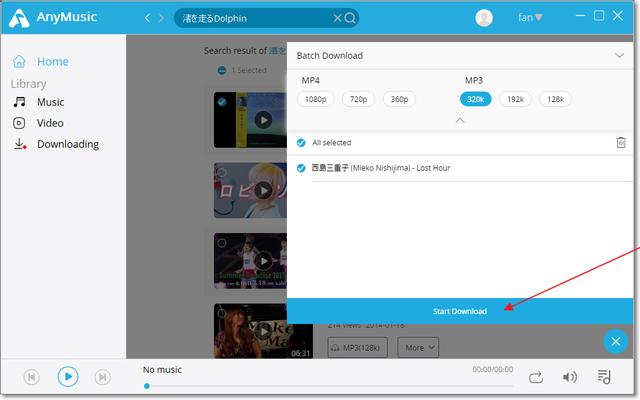Uncheck the All selected checkbox

pyautogui.click(x=301, y=143)
